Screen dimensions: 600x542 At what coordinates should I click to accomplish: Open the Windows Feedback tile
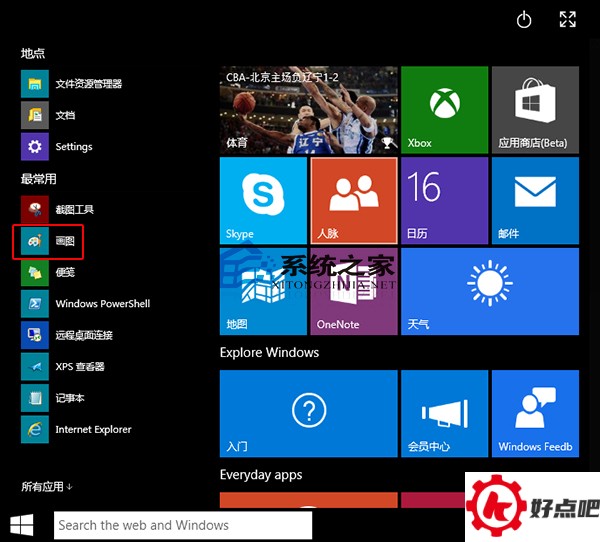point(535,413)
